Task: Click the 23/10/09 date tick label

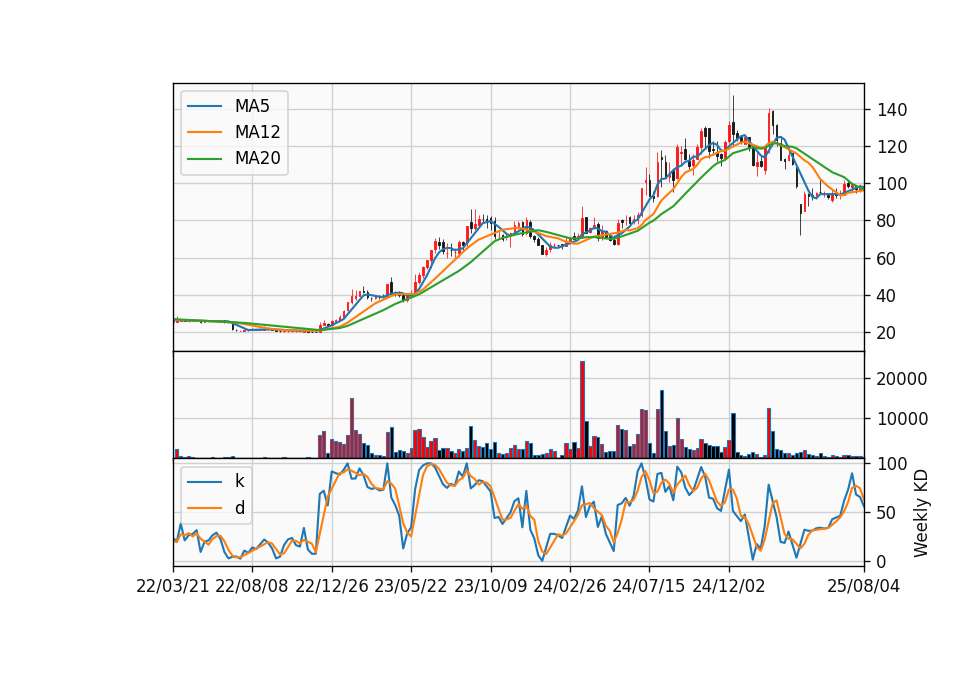Action: point(490,586)
